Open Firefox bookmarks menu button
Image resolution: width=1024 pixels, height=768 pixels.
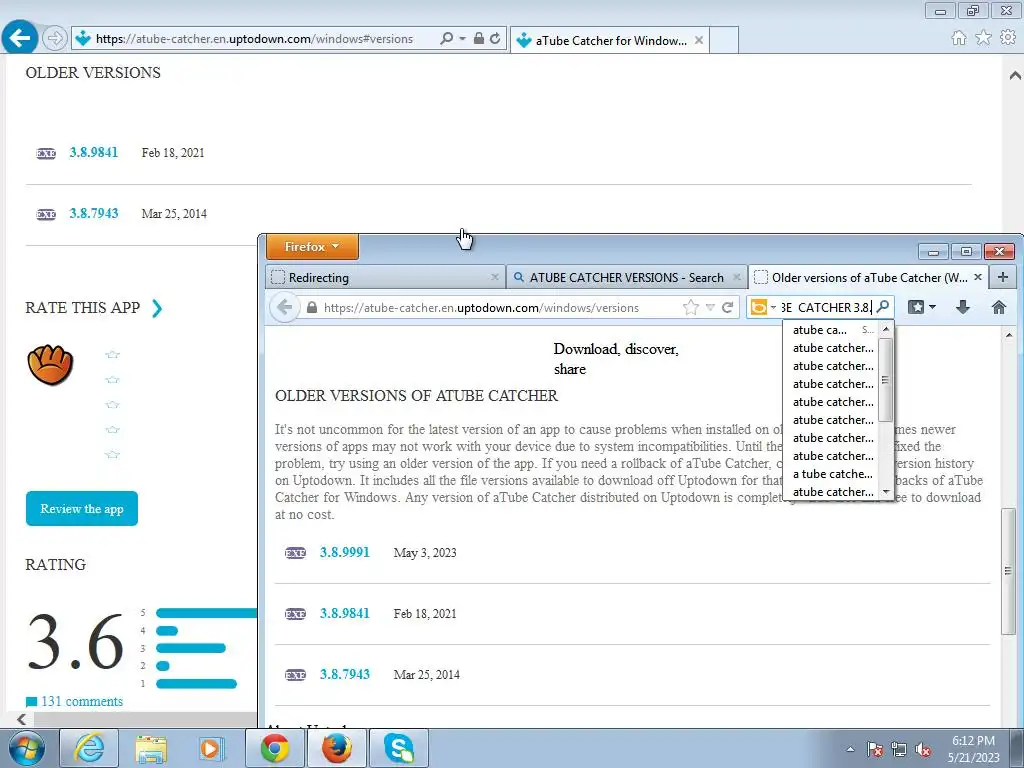921,307
